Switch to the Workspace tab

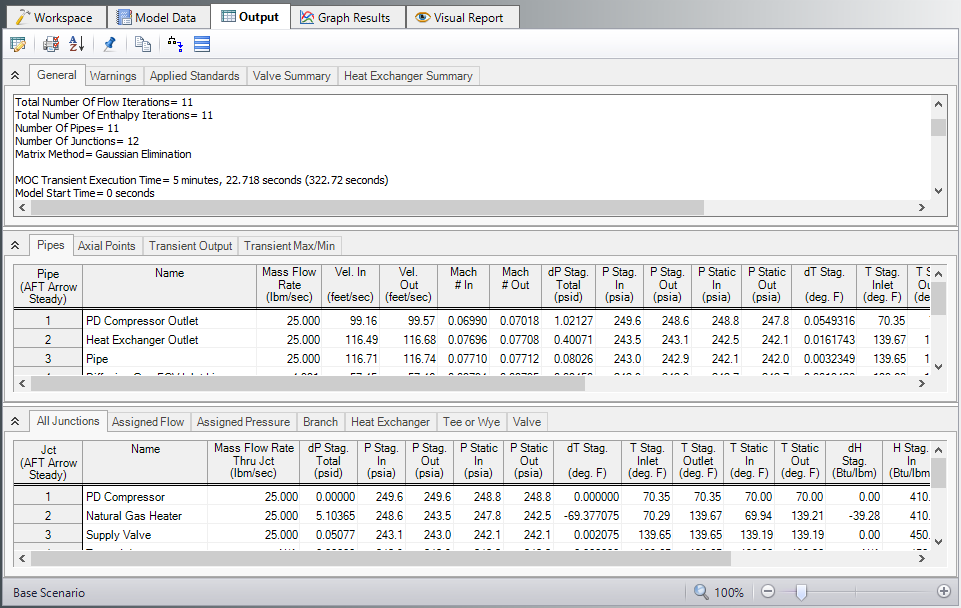[x=55, y=16]
